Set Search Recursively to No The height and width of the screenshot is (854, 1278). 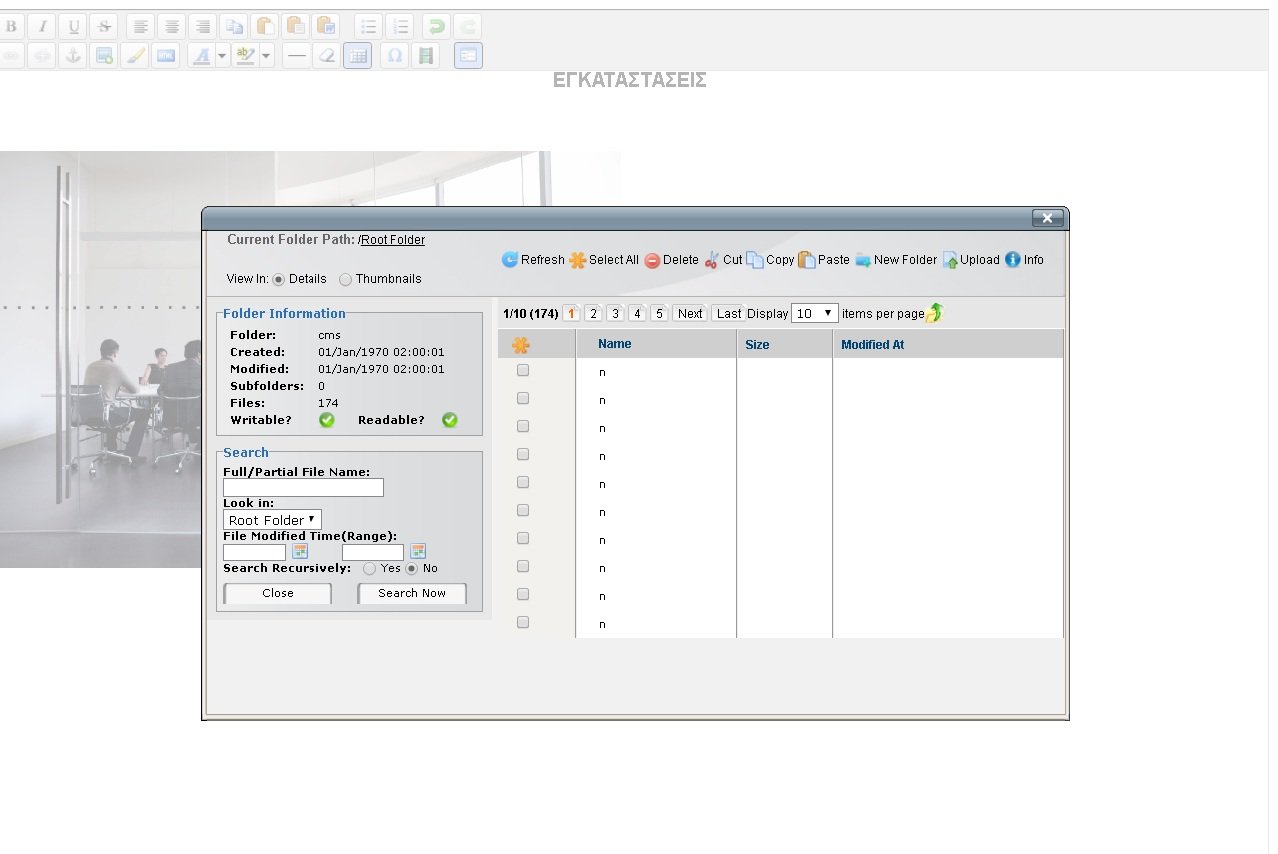(x=411, y=568)
